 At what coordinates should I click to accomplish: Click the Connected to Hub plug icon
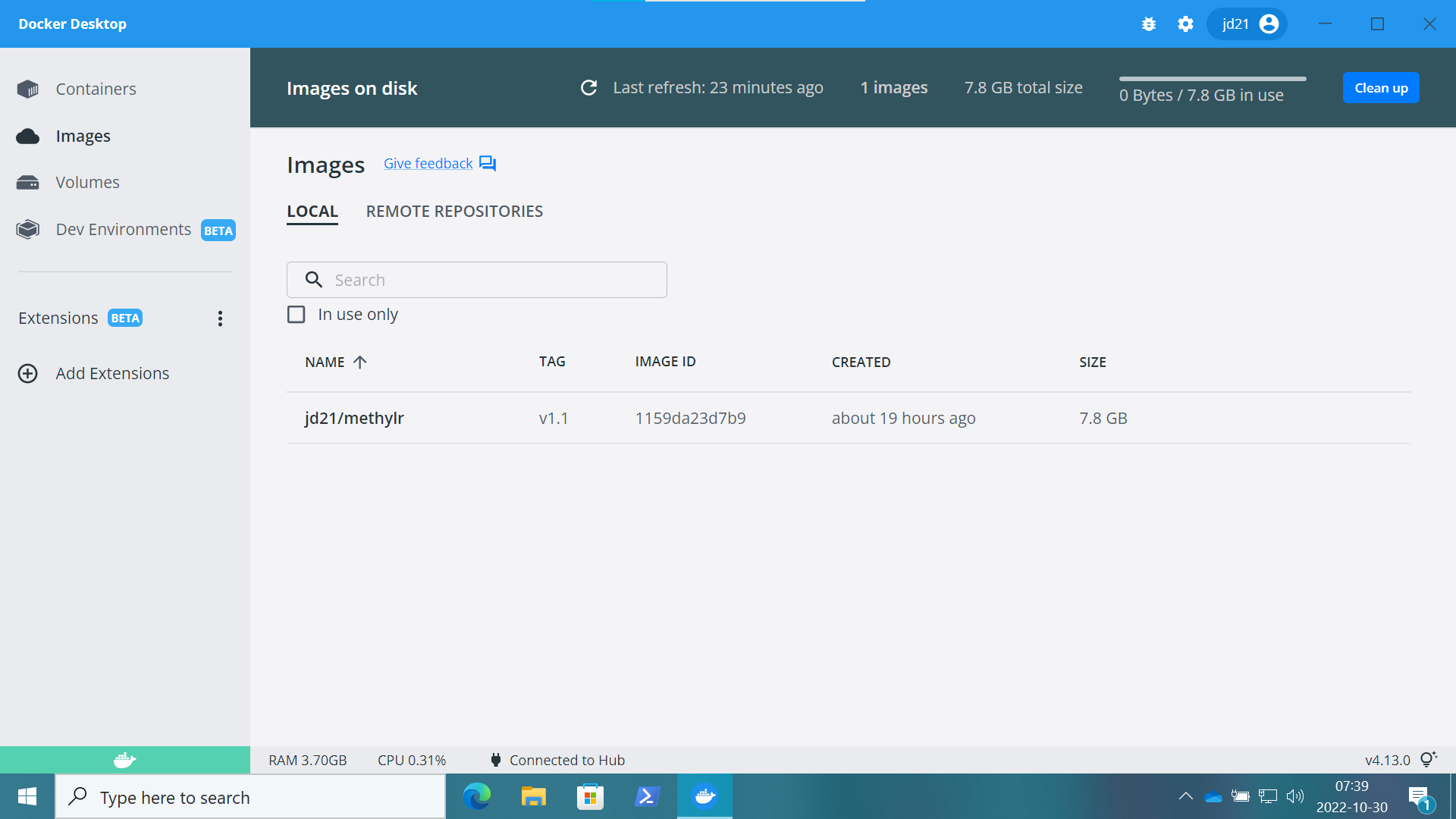click(x=495, y=760)
